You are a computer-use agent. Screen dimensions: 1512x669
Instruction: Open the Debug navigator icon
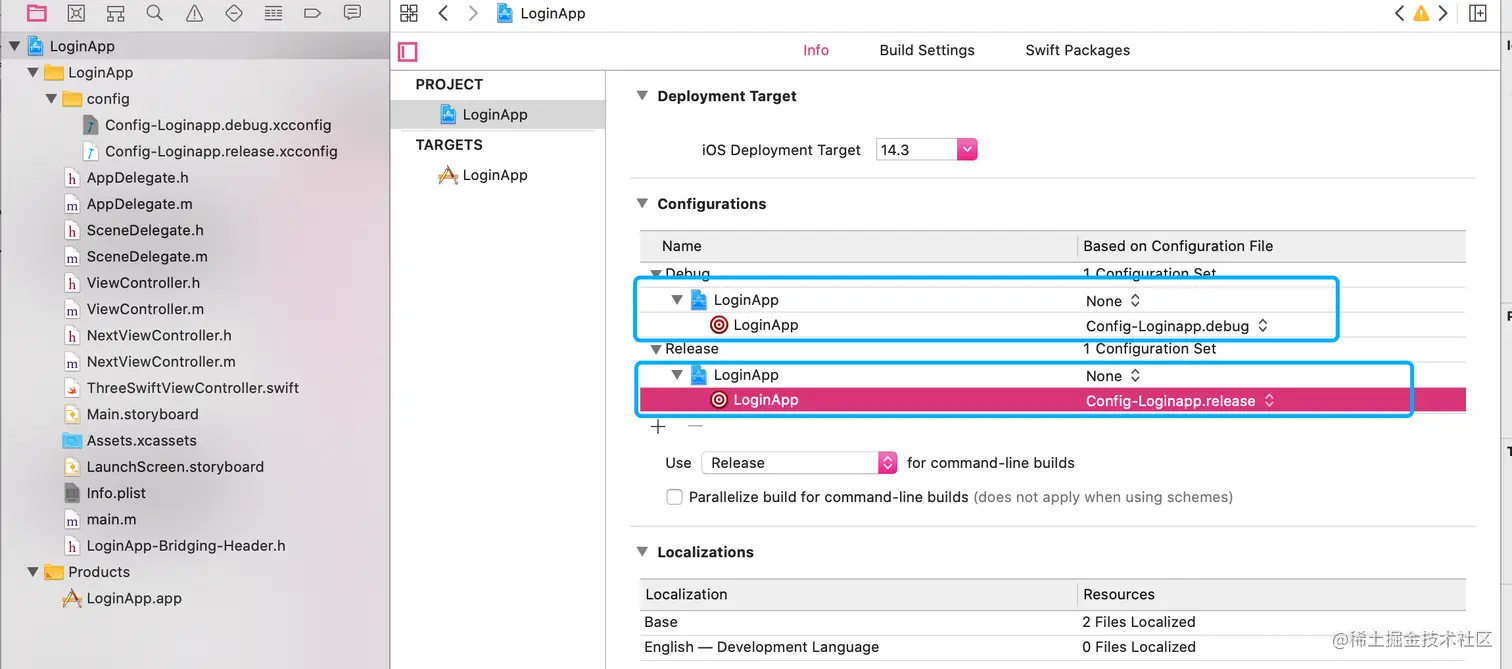tap(273, 13)
